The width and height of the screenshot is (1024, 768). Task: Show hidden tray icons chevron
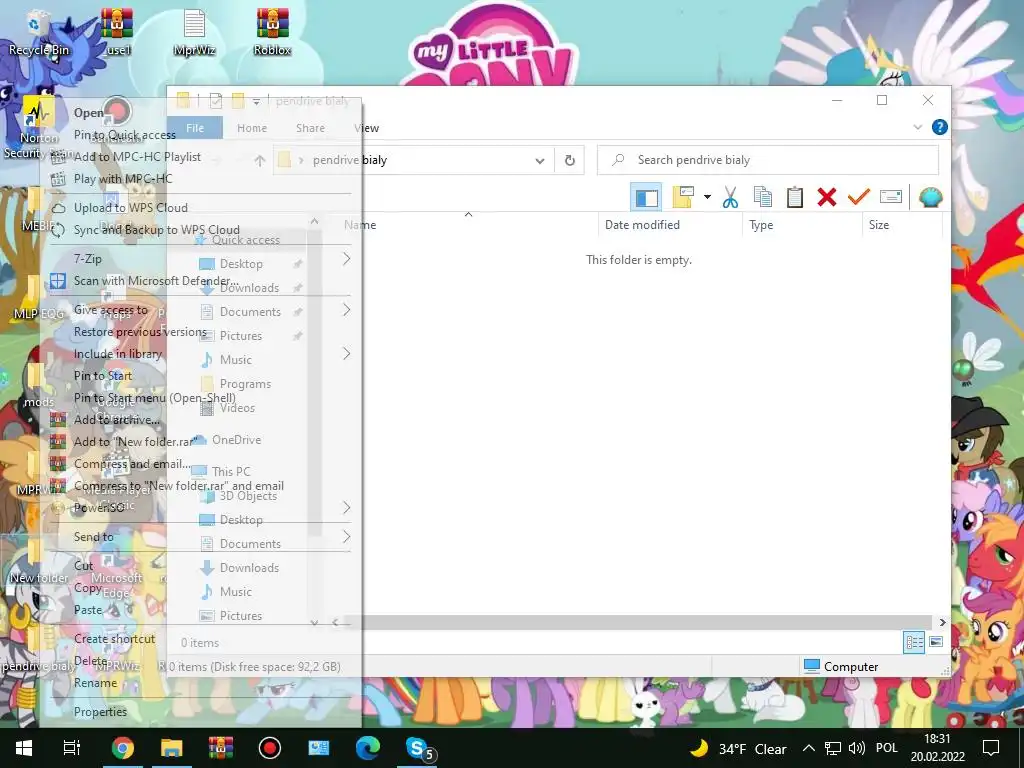click(808, 748)
